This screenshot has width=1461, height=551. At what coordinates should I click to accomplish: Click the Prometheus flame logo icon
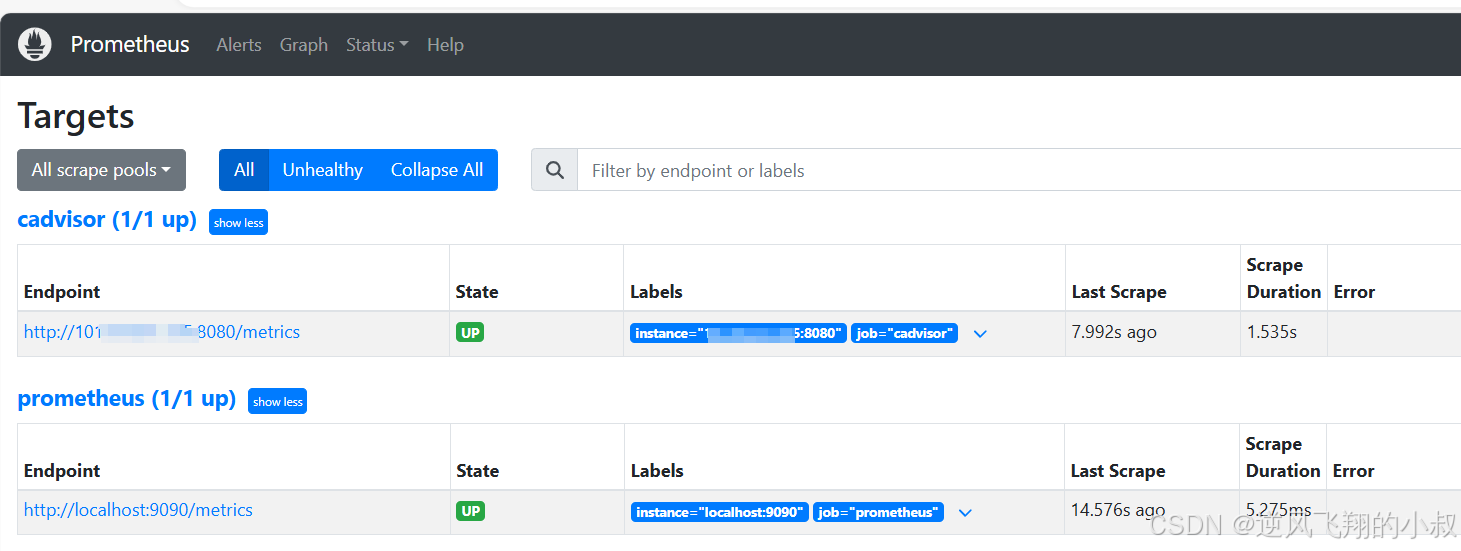click(35, 44)
